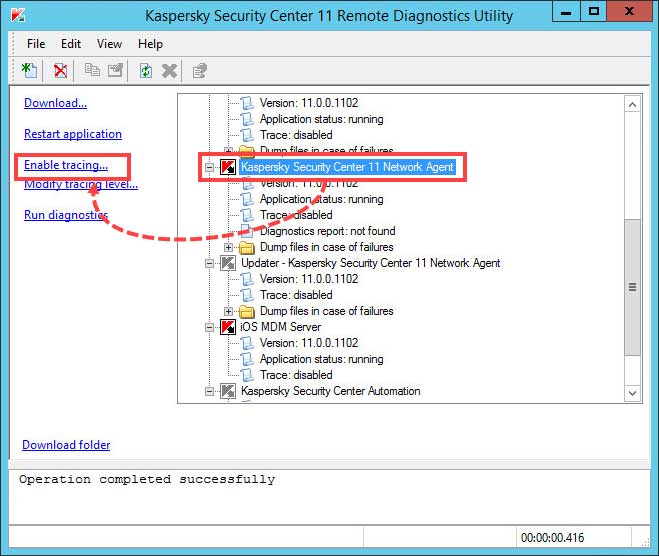Click the gray icon beside Updater - Kaspersky Security Center 11 Network Agent
This screenshot has height=556, width=659.
click(x=228, y=264)
